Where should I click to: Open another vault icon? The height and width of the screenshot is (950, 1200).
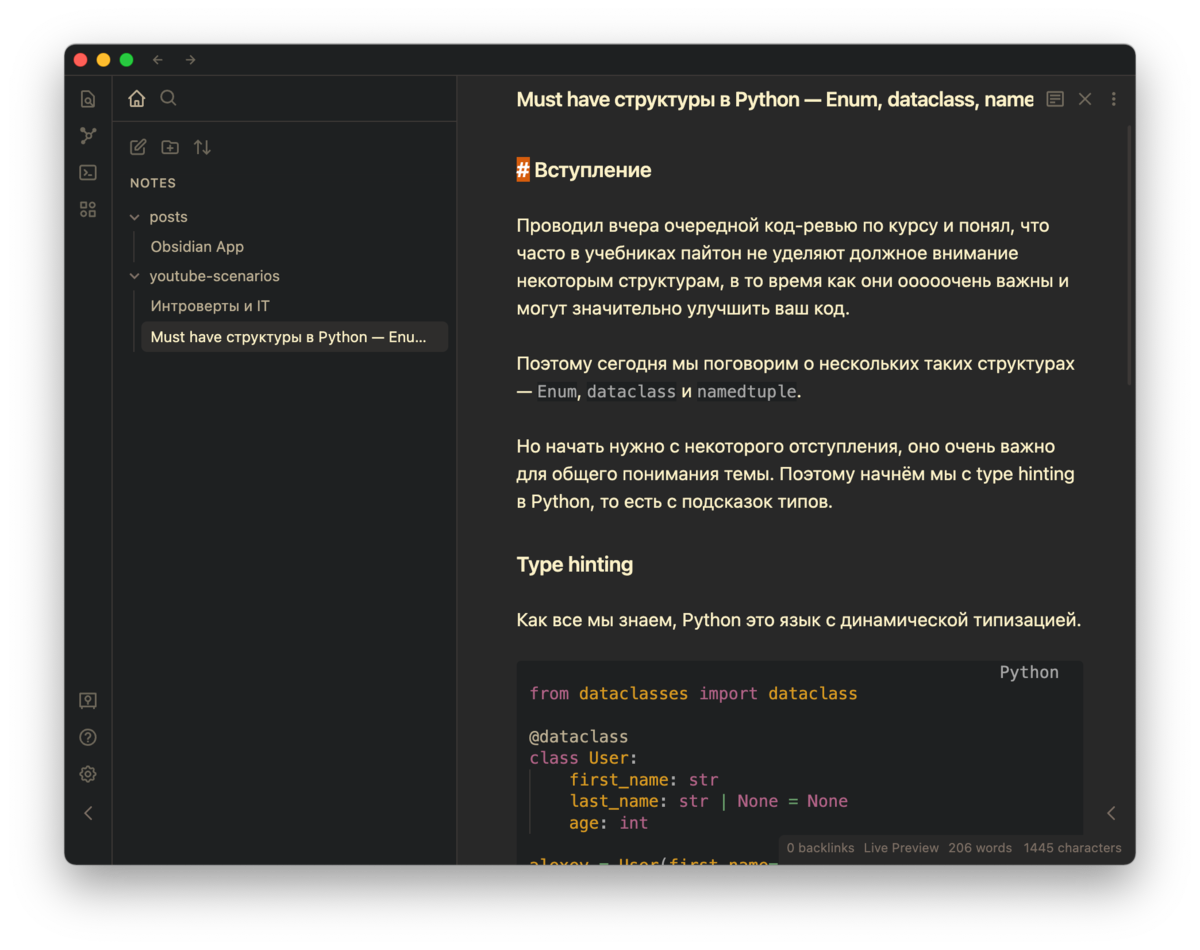[88, 701]
